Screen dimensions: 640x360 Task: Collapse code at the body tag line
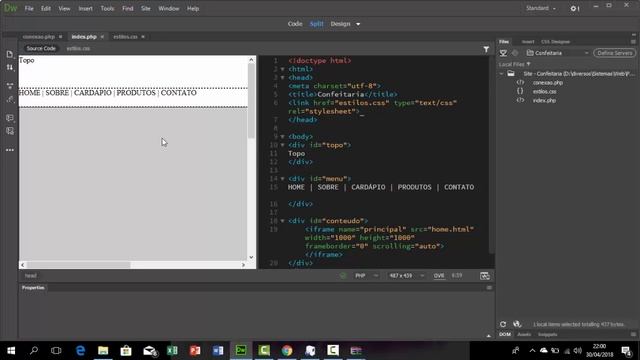[282, 137]
